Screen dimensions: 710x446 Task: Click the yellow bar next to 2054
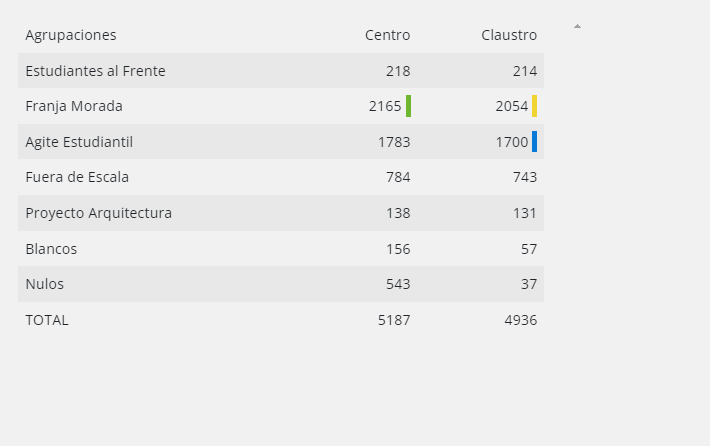[x=535, y=106]
